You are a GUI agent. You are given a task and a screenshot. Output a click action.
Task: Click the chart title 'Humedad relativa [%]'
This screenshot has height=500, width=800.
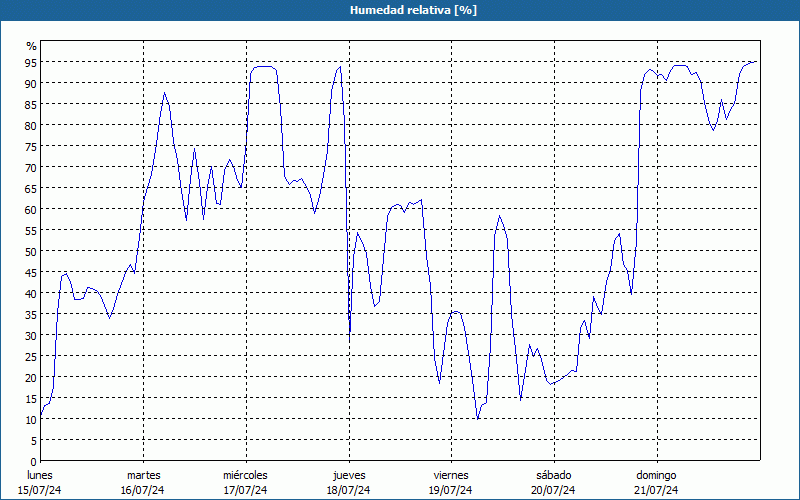click(413, 10)
